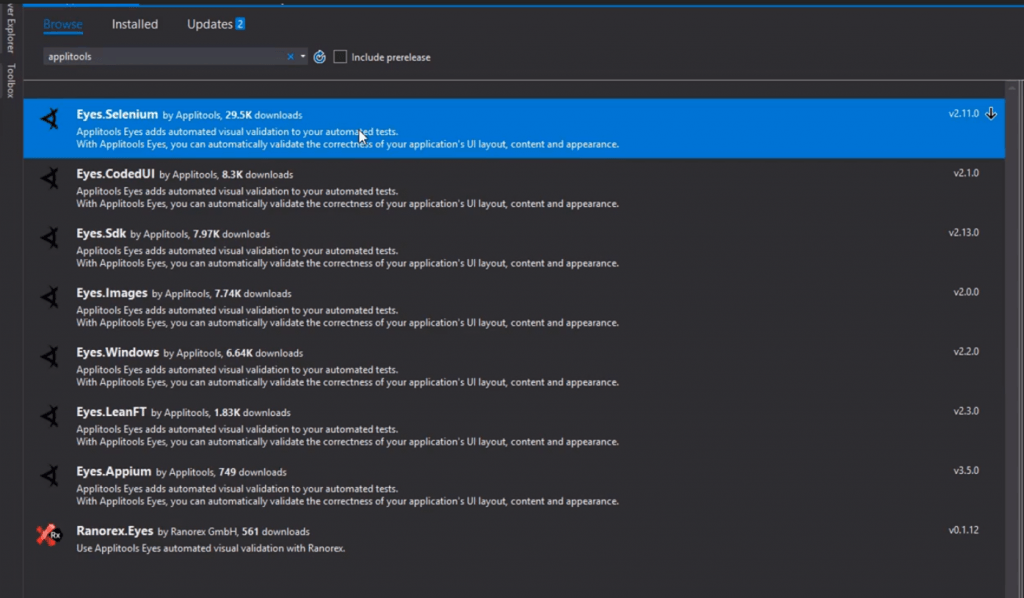1024x598 pixels.
Task: Click the v2.3.0 version label
Action: pos(966,411)
